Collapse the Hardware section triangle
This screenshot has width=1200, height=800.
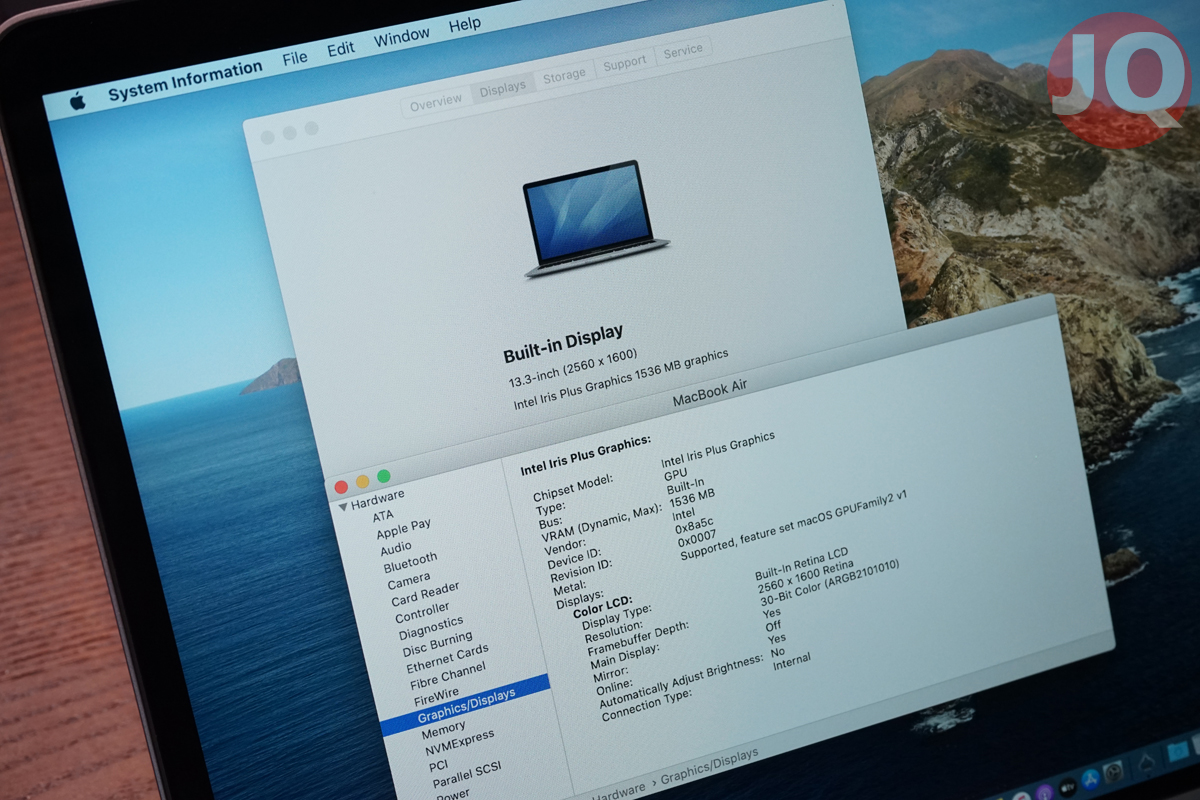[344, 506]
